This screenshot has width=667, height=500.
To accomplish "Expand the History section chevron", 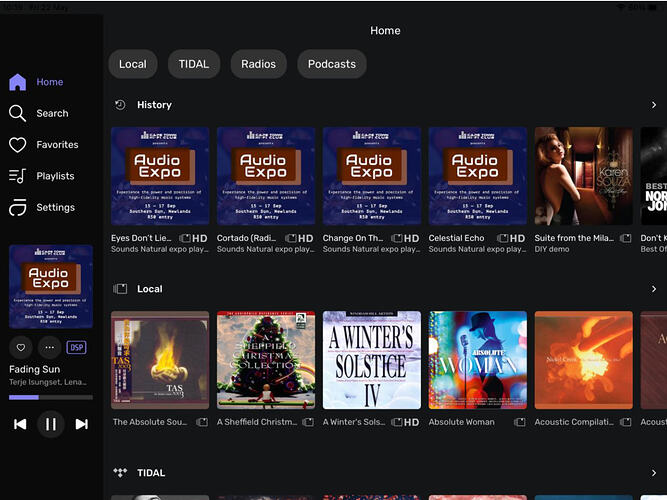I will coord(654,105).
